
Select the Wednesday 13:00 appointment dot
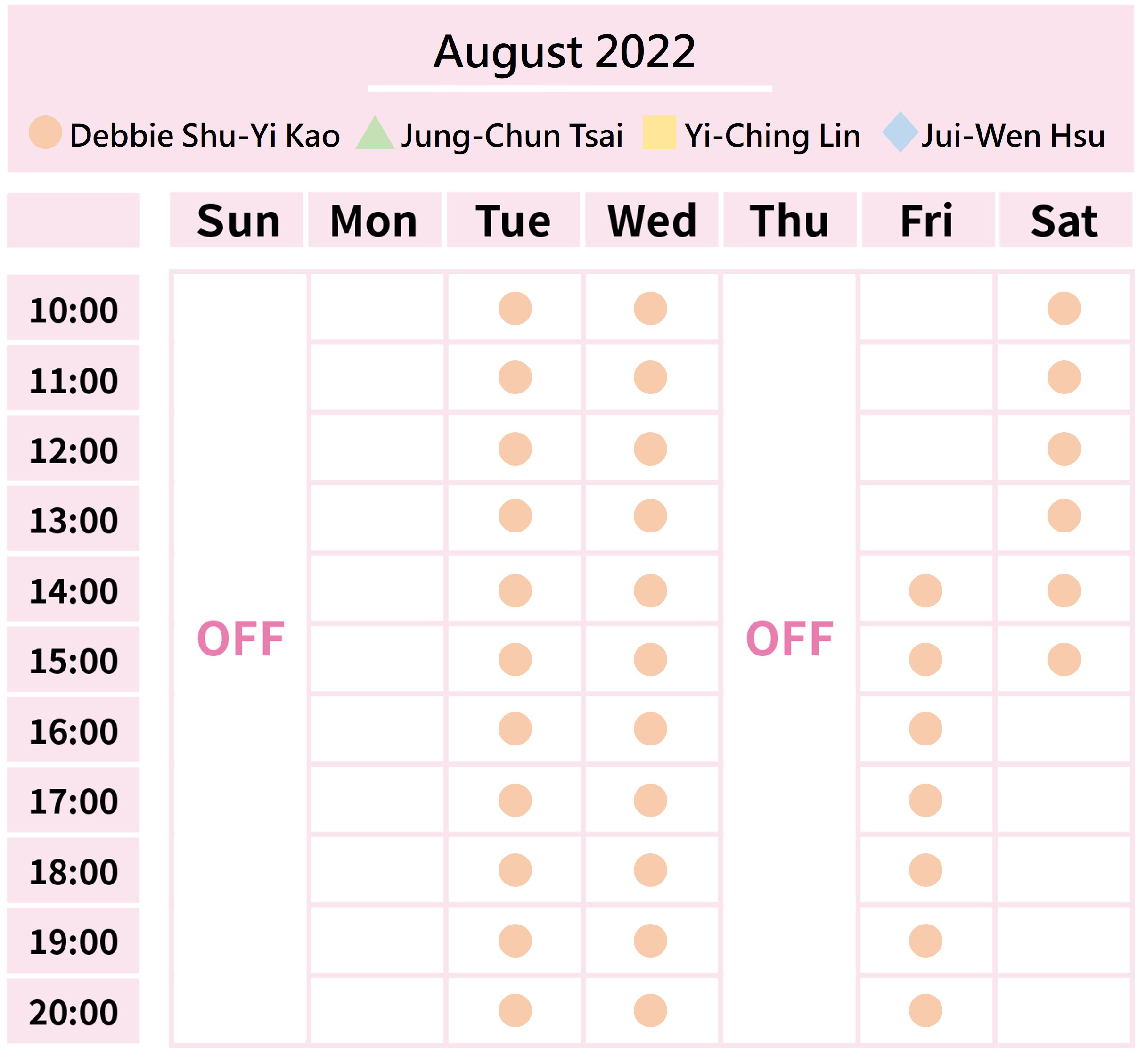[650, 516]
